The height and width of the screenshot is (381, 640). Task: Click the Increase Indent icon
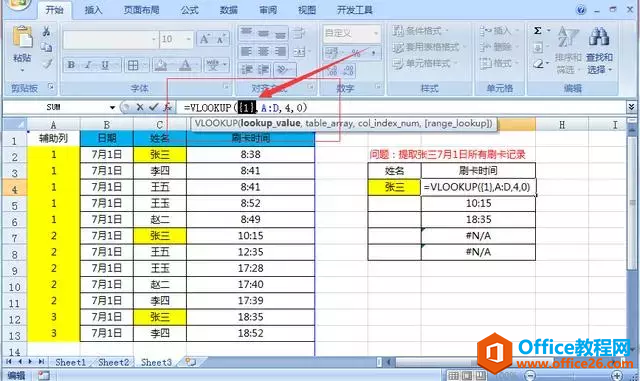264,69
